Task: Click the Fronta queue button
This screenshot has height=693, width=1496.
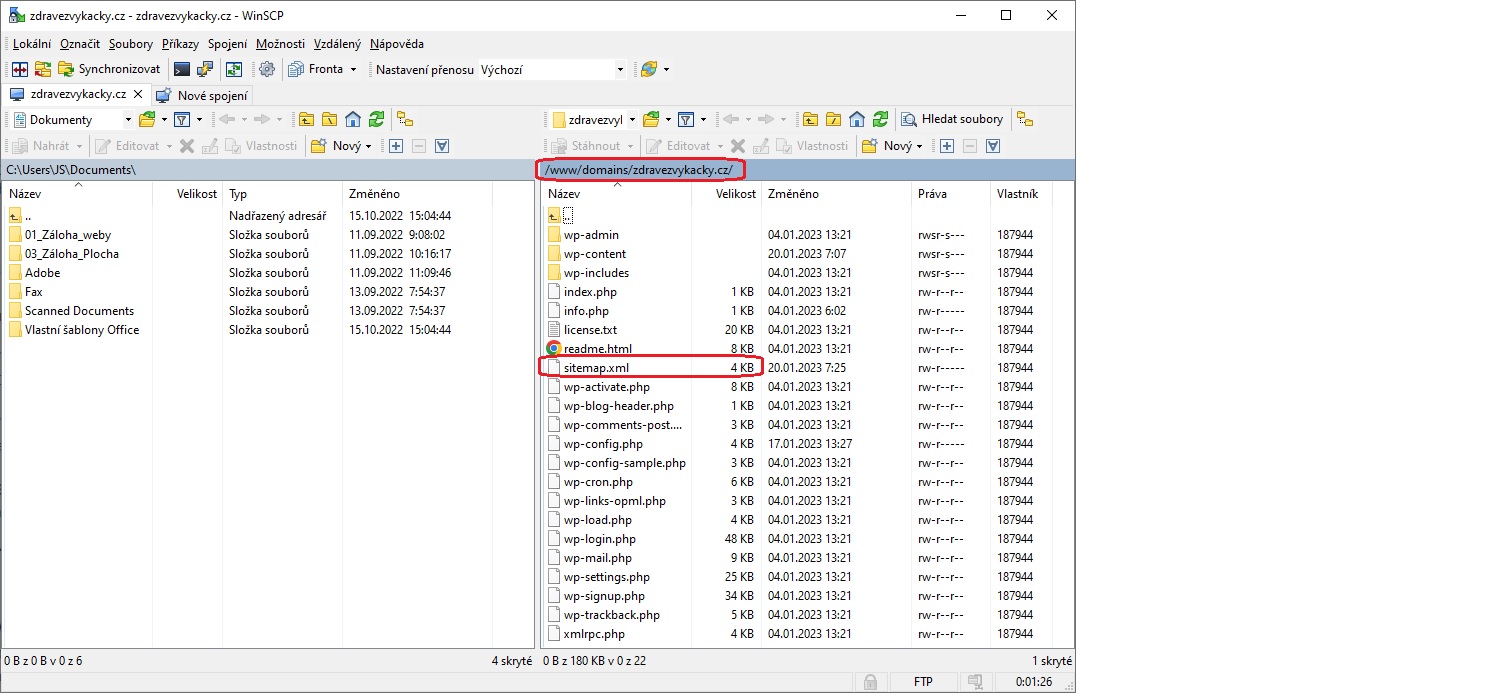Action: pyautogui.click(x=316, y=70)
